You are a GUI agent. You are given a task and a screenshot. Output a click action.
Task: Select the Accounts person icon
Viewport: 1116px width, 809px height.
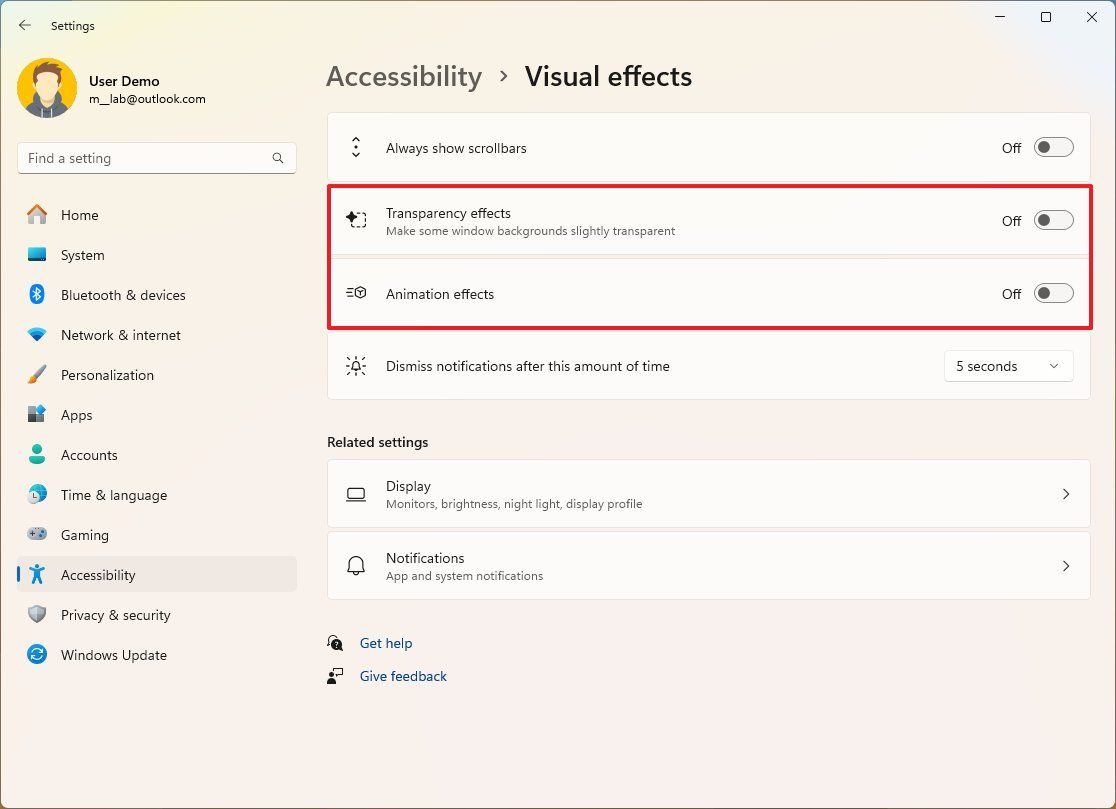pos(37,454)
